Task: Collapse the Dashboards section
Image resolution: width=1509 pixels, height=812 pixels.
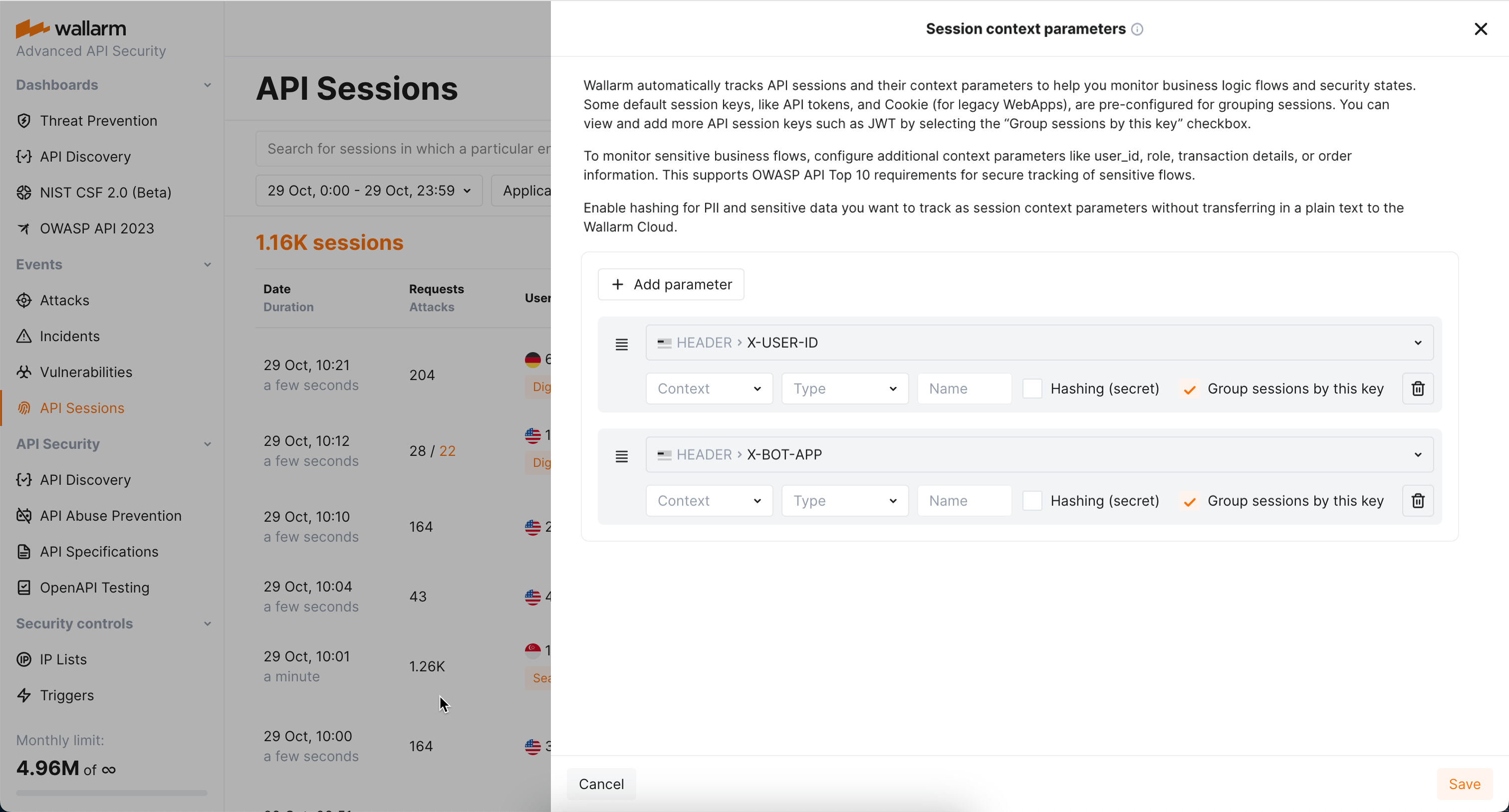Action: tap(208, 85)
